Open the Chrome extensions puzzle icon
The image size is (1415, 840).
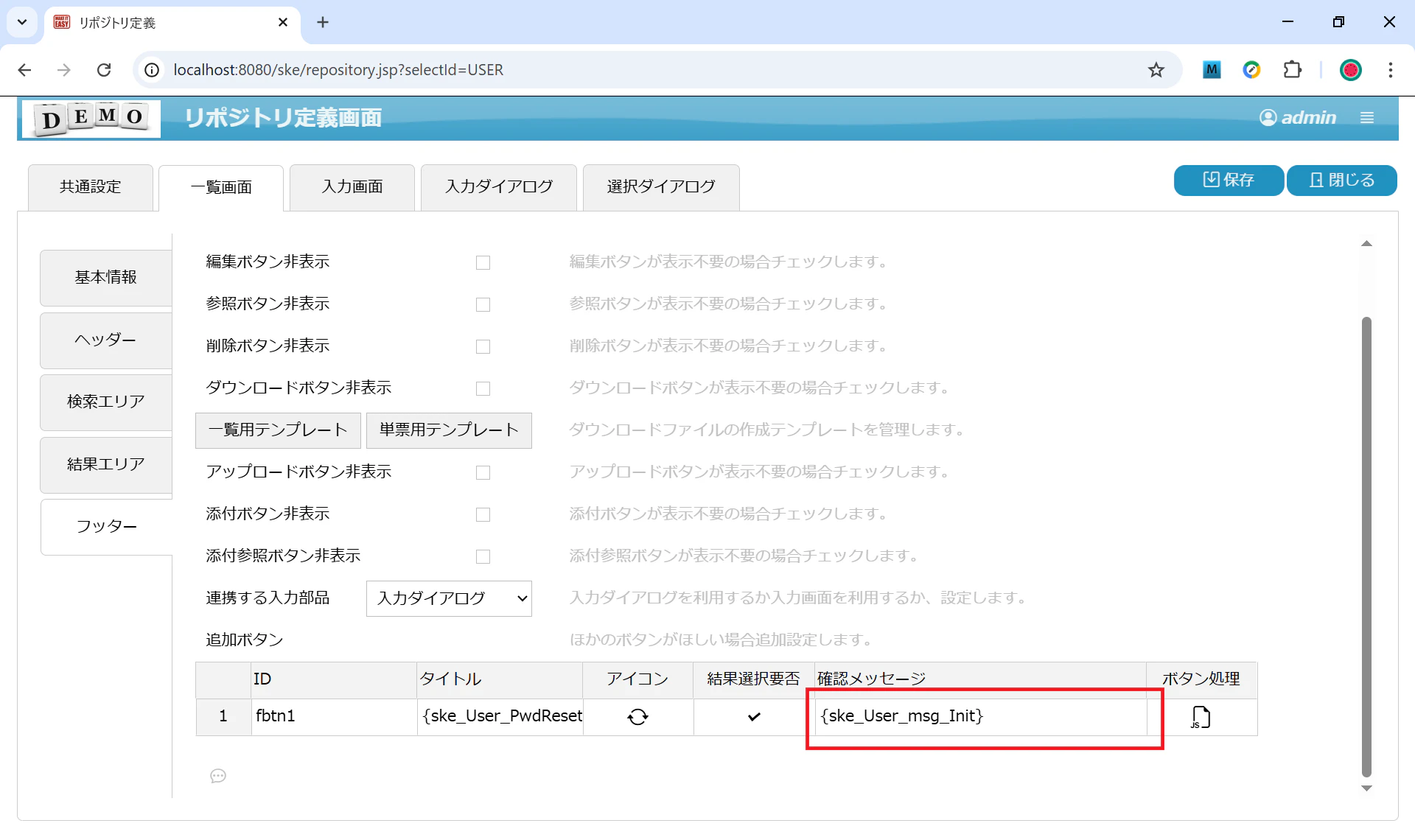point(1292,70)
